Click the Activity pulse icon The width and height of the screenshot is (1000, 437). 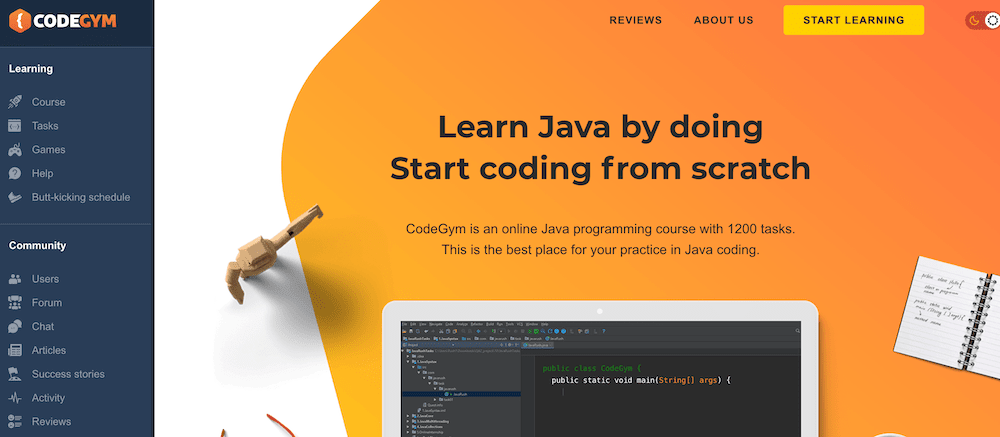[x=15, y=398]
